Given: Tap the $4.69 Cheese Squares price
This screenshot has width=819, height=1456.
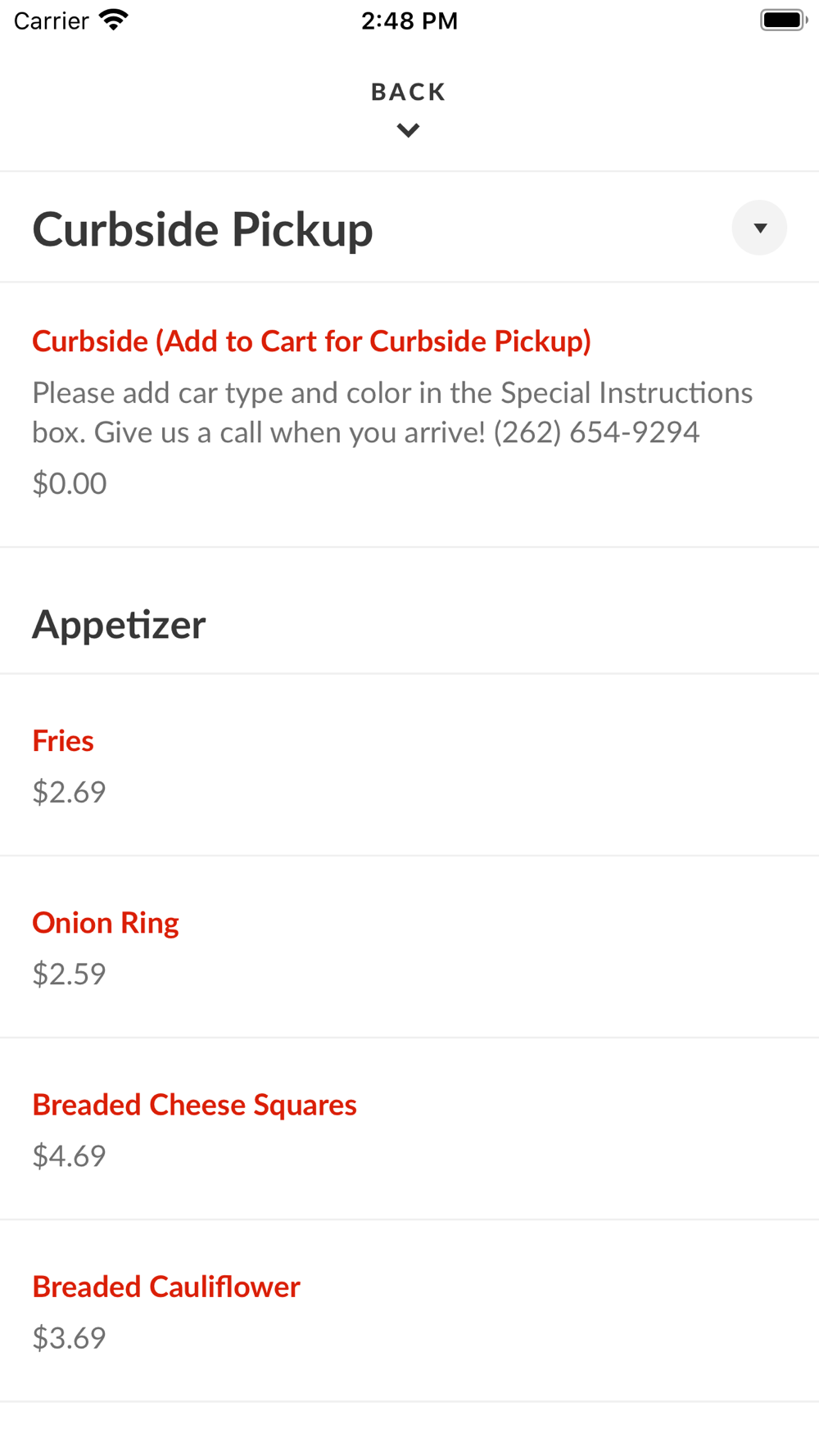Looking at the screenshot, I should 69,1155.
